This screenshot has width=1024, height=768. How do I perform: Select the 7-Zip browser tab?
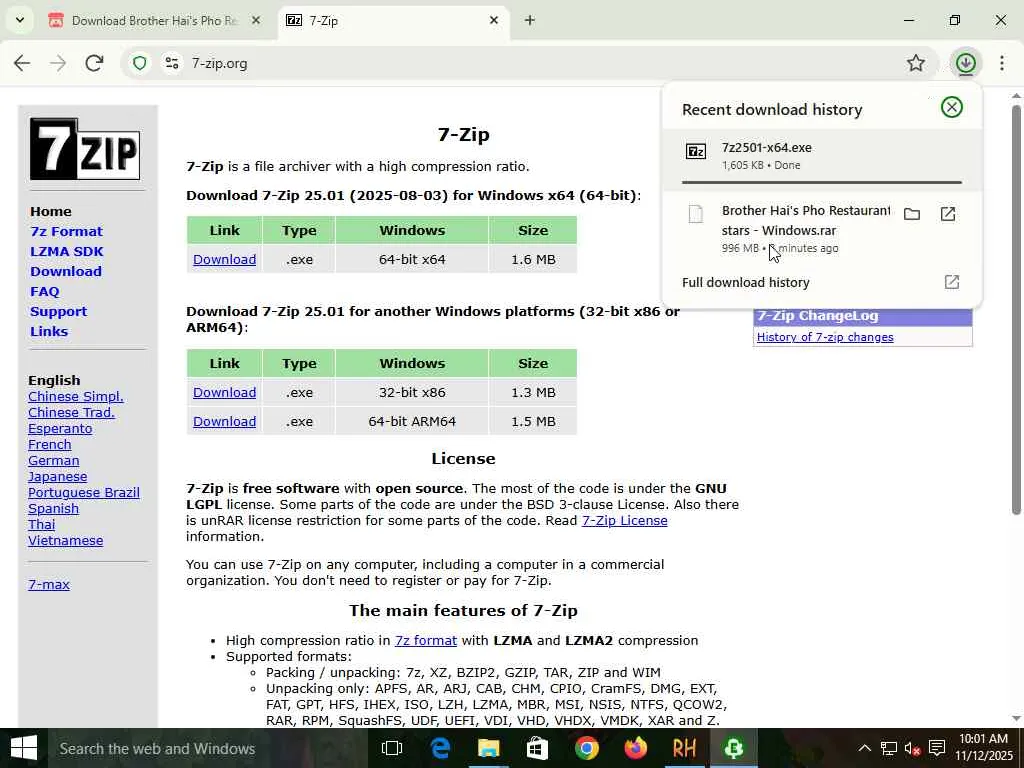[x=393, y=20]
